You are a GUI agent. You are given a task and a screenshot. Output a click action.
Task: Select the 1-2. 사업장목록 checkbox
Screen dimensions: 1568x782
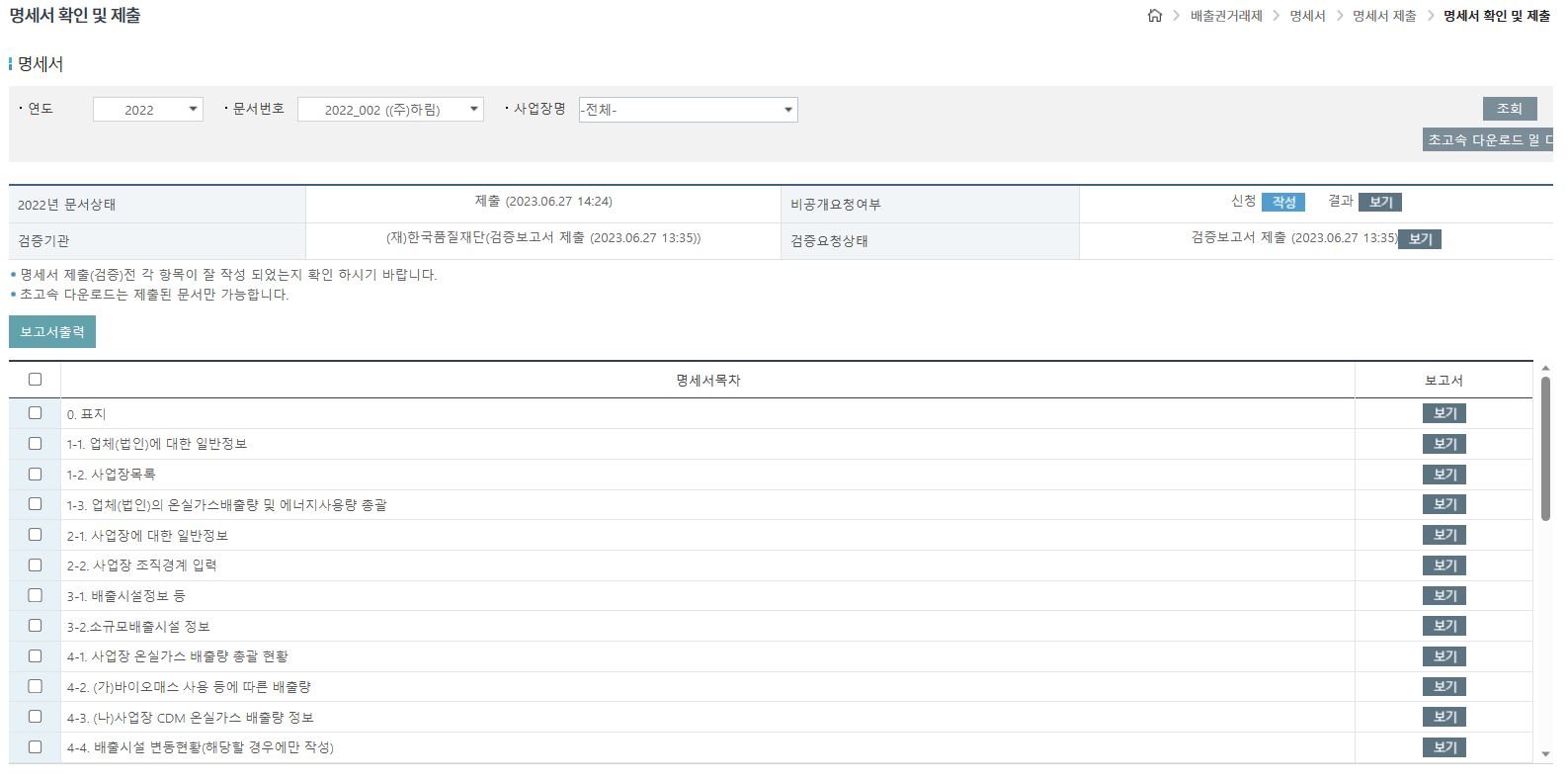tap(36, 475)
